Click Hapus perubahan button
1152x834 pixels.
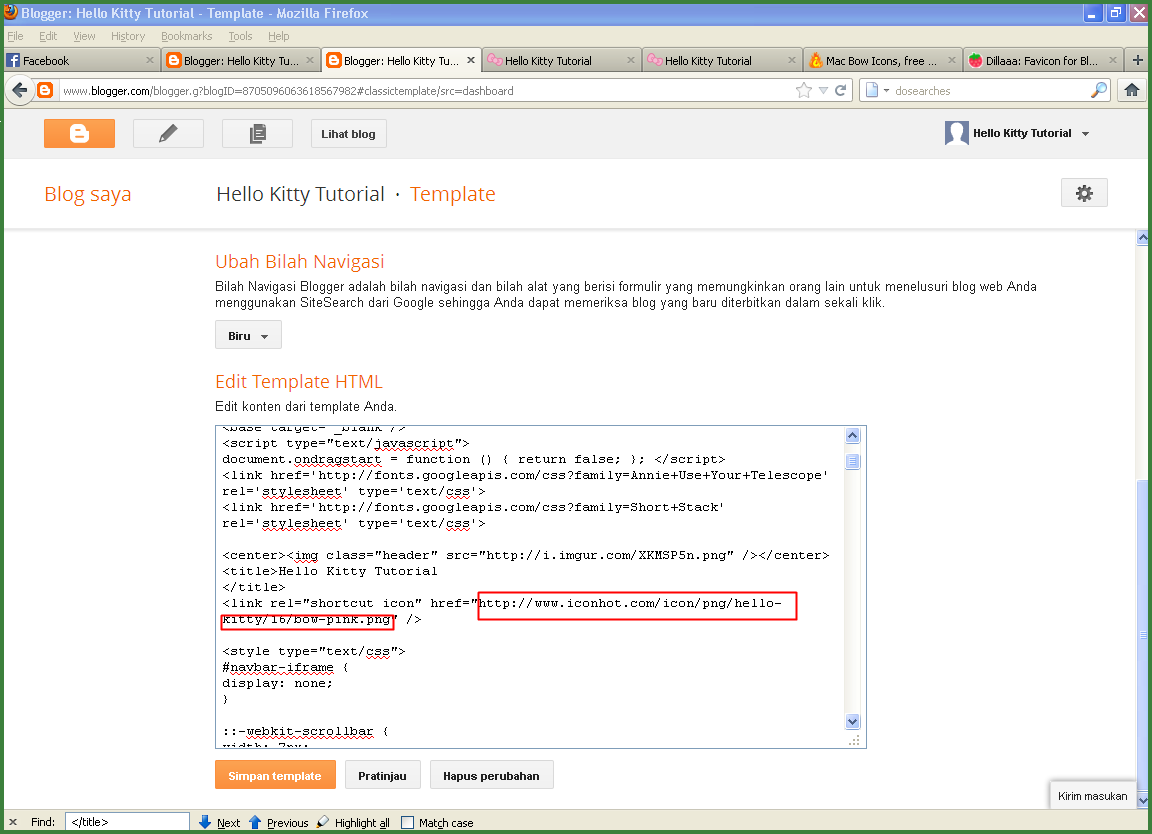coord(491,775)
